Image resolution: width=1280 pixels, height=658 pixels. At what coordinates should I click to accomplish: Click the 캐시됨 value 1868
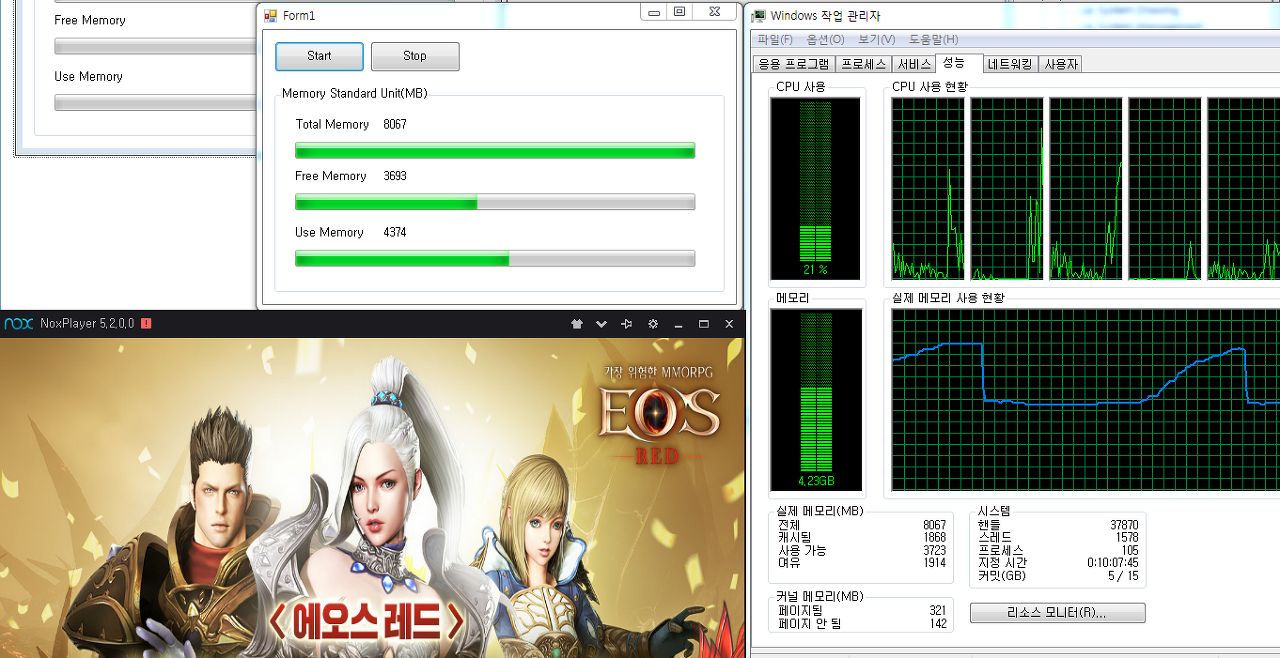click(x=934, y=537)
